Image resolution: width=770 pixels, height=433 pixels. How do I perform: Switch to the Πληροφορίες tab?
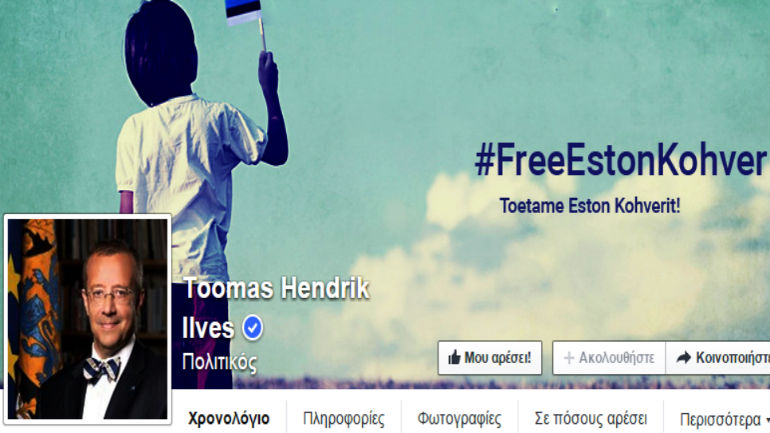[x=344, y=418]
